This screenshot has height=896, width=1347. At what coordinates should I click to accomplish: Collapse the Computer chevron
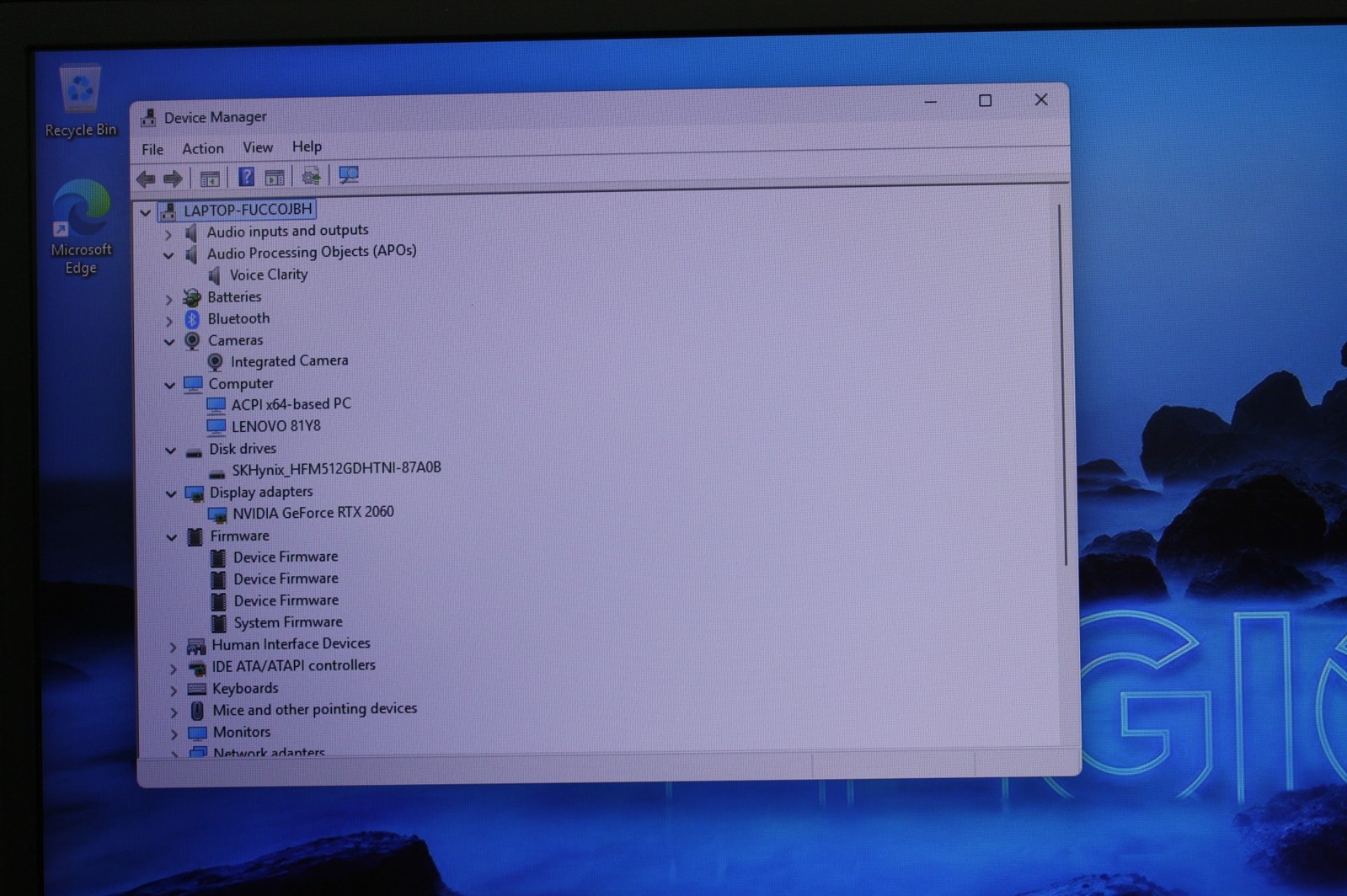[x=169, y=386]
